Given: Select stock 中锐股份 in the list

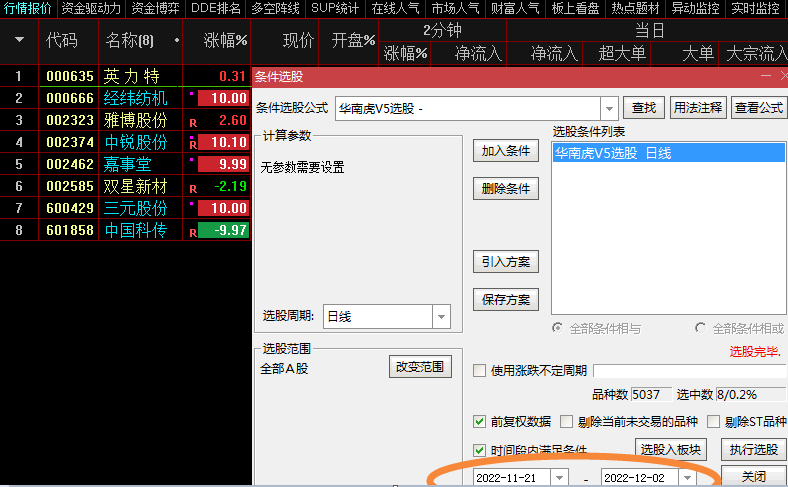Looking at the screenshot, I should [135, 142].
